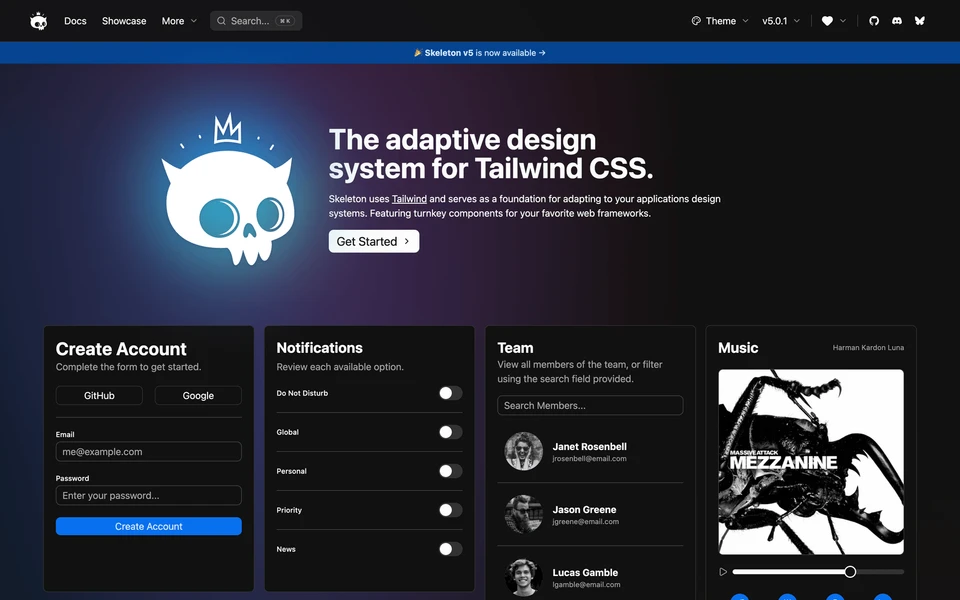
Task: Click the Skeleton skull logo in navbar
Action: click(x=39, y=21)
